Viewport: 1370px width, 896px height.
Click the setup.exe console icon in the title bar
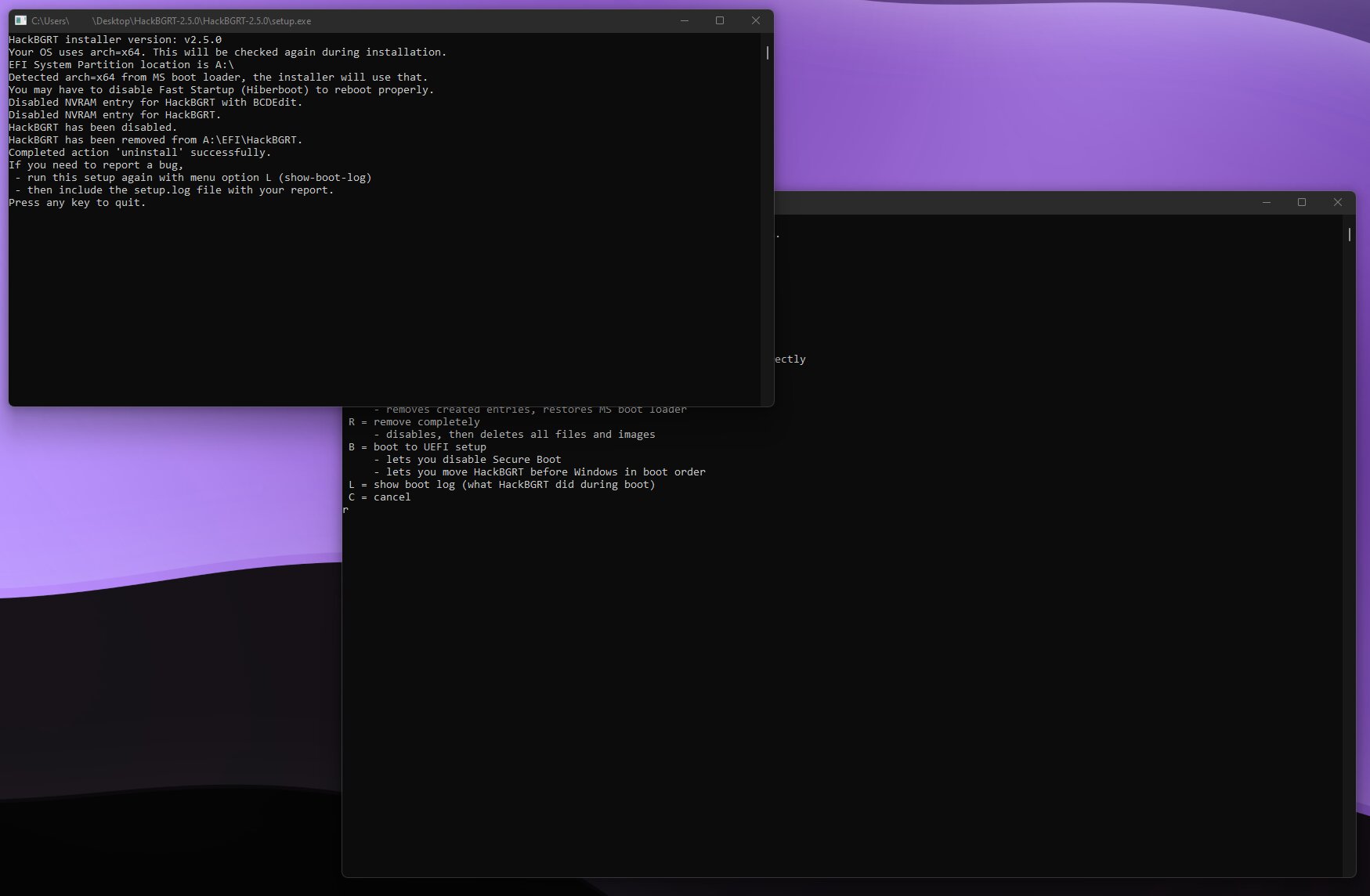(20, 20)
